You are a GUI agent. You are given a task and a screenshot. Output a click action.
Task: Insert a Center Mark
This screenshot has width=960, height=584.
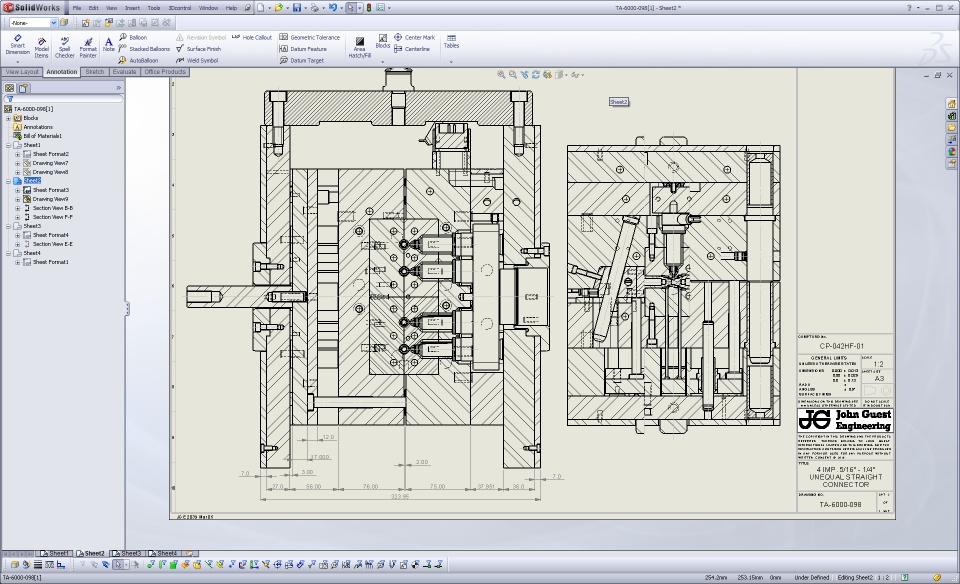414,37
